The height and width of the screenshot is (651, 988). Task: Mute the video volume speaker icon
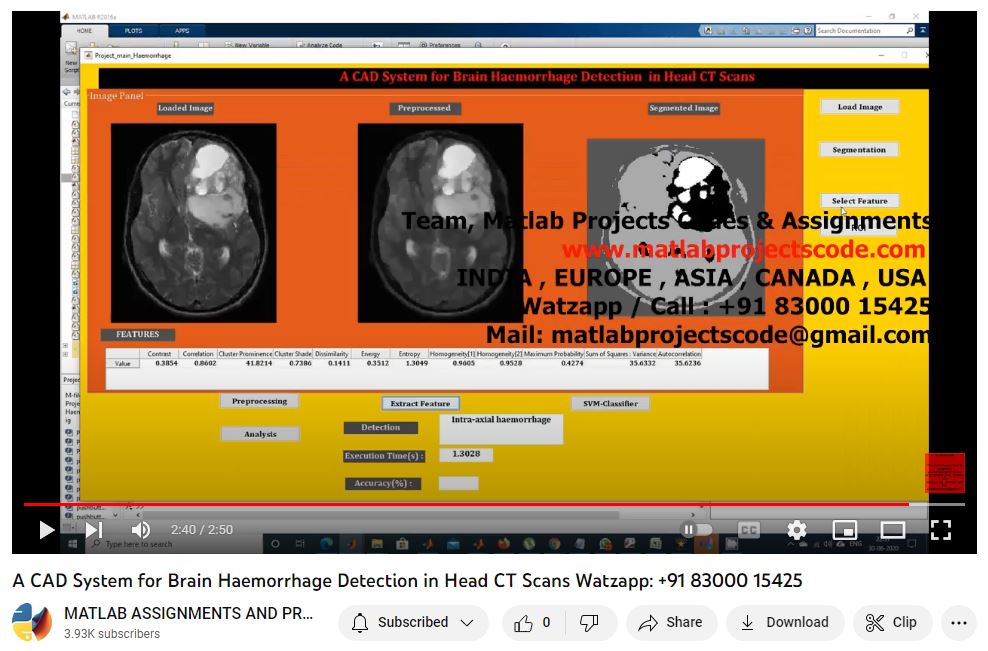coord(140,530)
